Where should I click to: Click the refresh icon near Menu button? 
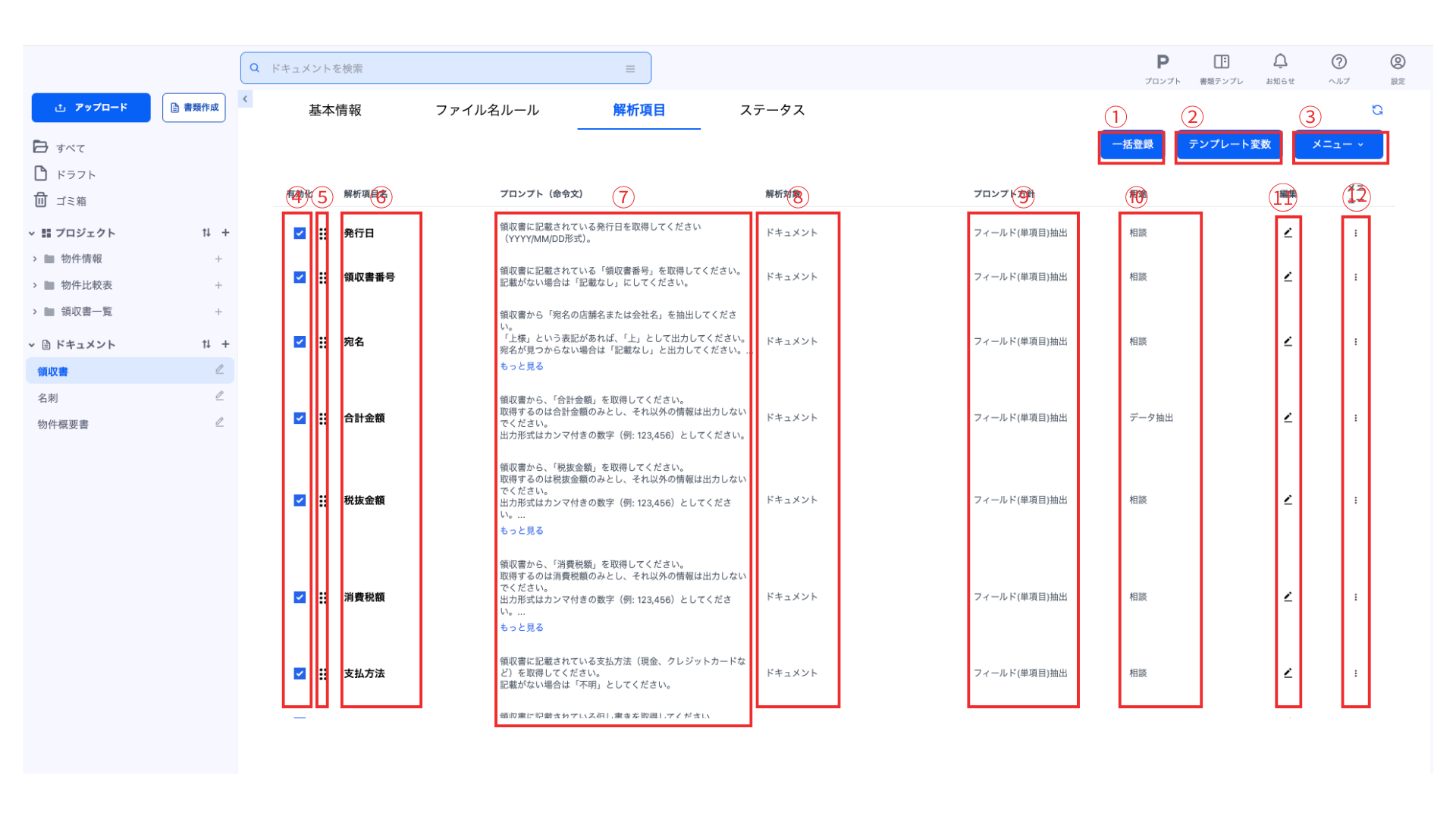coord(1377,110)
